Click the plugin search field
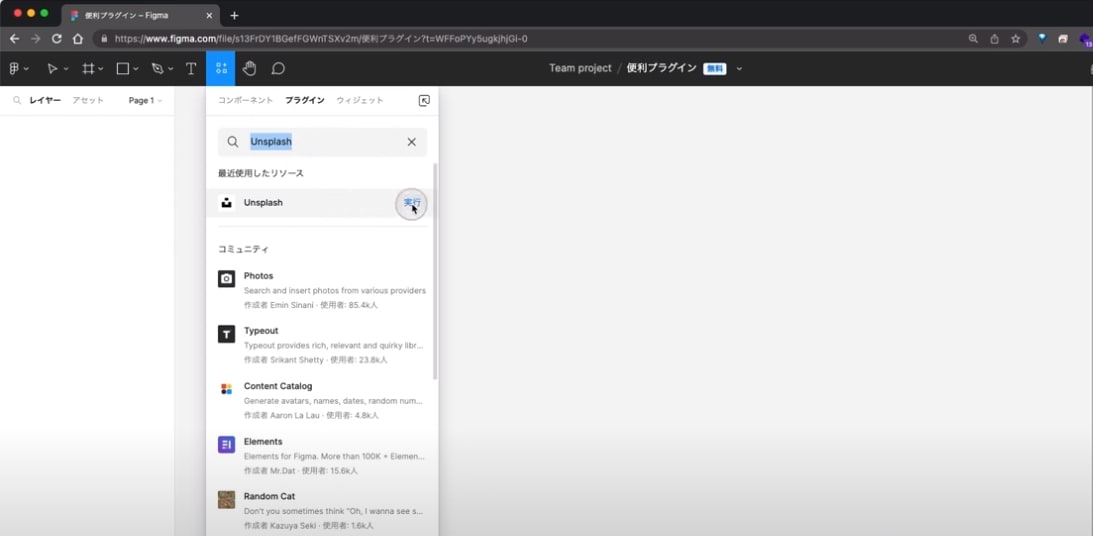 click(322, 142)
